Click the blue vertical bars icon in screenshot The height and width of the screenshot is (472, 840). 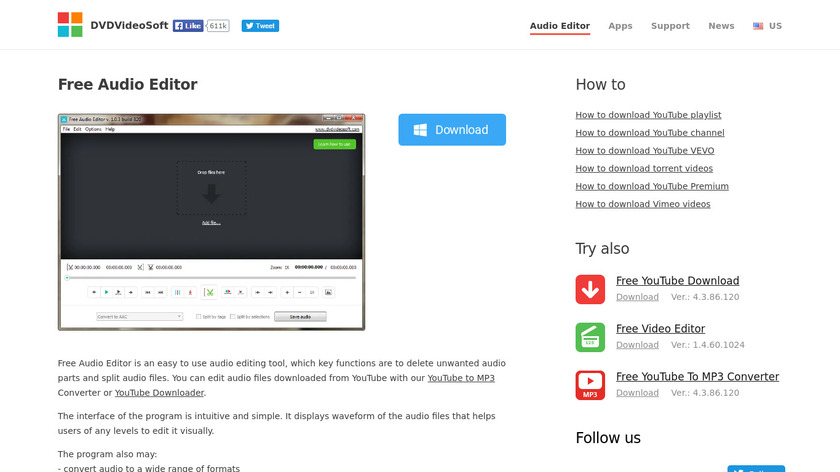click(x=177, y=292)
